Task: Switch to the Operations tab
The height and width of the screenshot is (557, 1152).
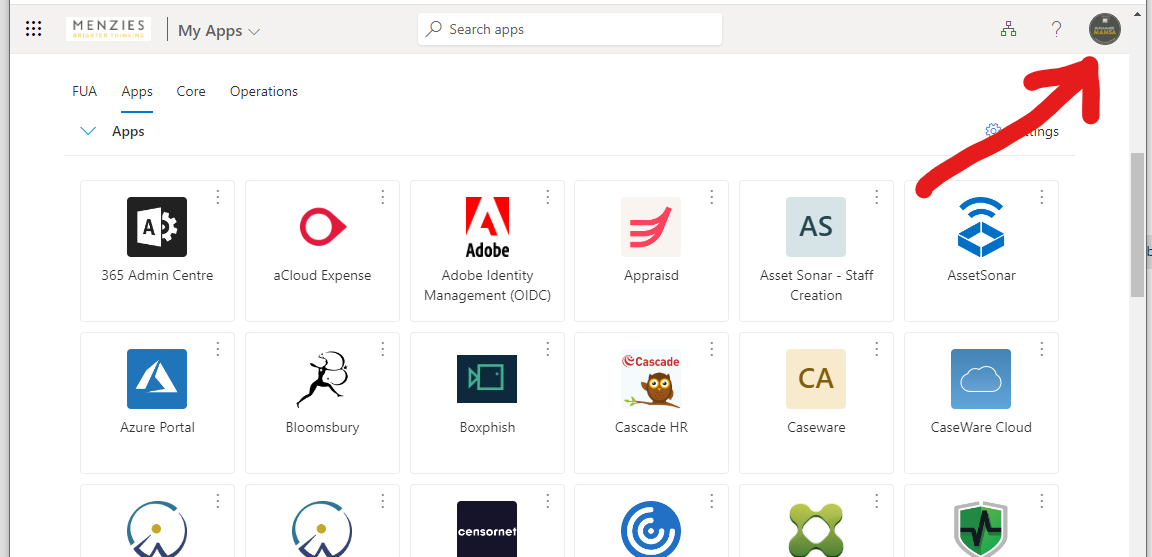Action: point(264,91)
